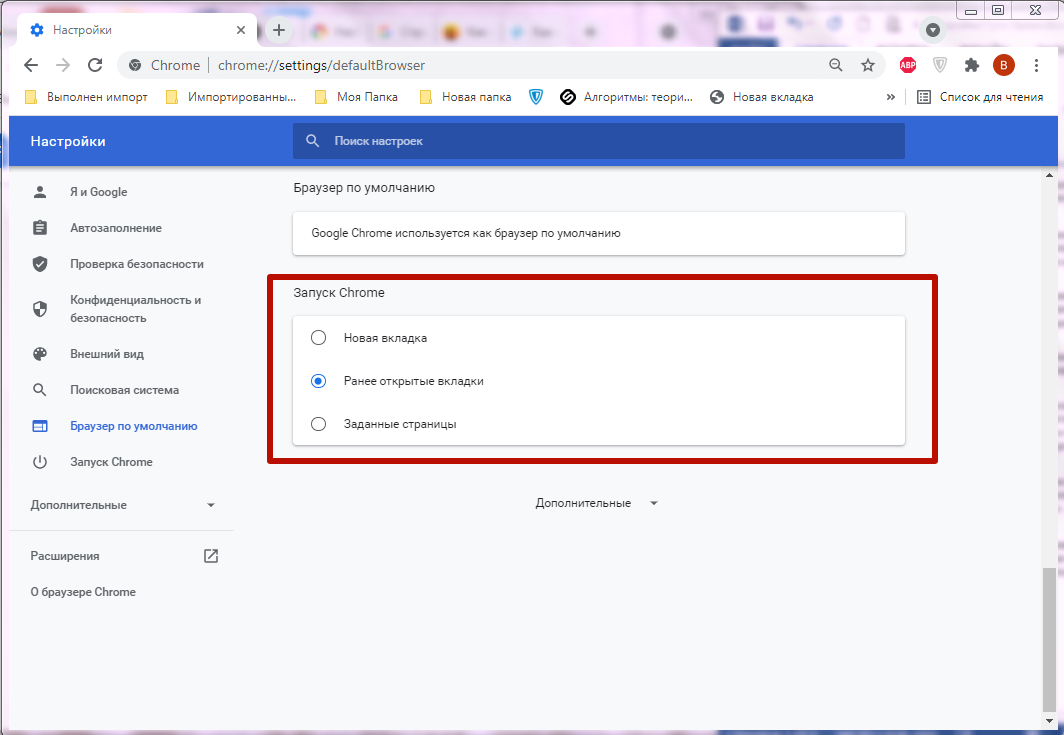Select the "Новая вкладка" radio option
1064x735 pixels.
[319, 338]
